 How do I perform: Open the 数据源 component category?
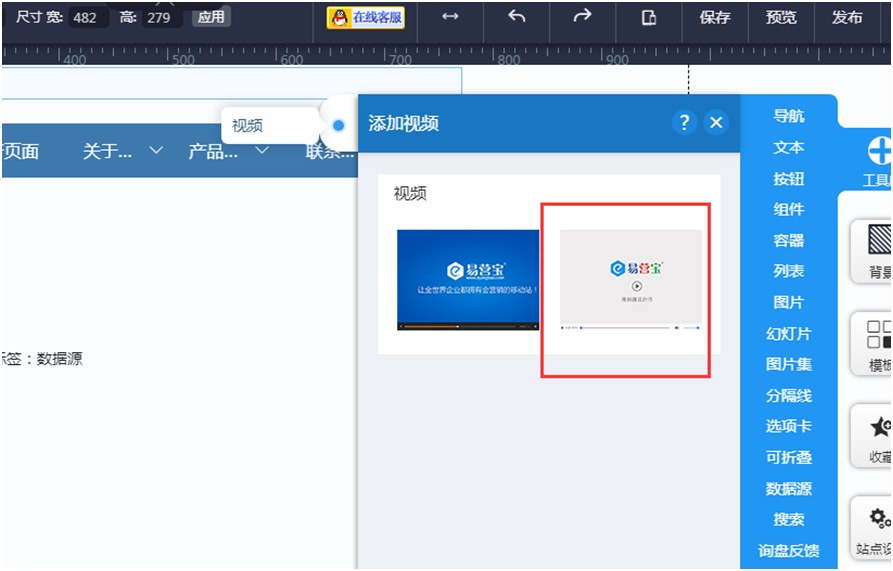click(x=789, y=489)
